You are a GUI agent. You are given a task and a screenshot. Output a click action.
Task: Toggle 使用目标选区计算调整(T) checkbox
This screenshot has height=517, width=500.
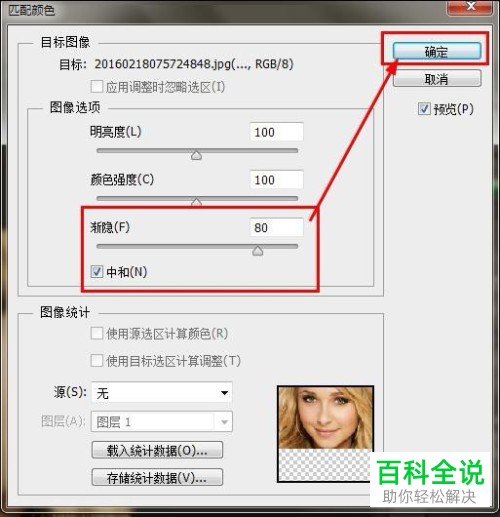coord(96,360)
